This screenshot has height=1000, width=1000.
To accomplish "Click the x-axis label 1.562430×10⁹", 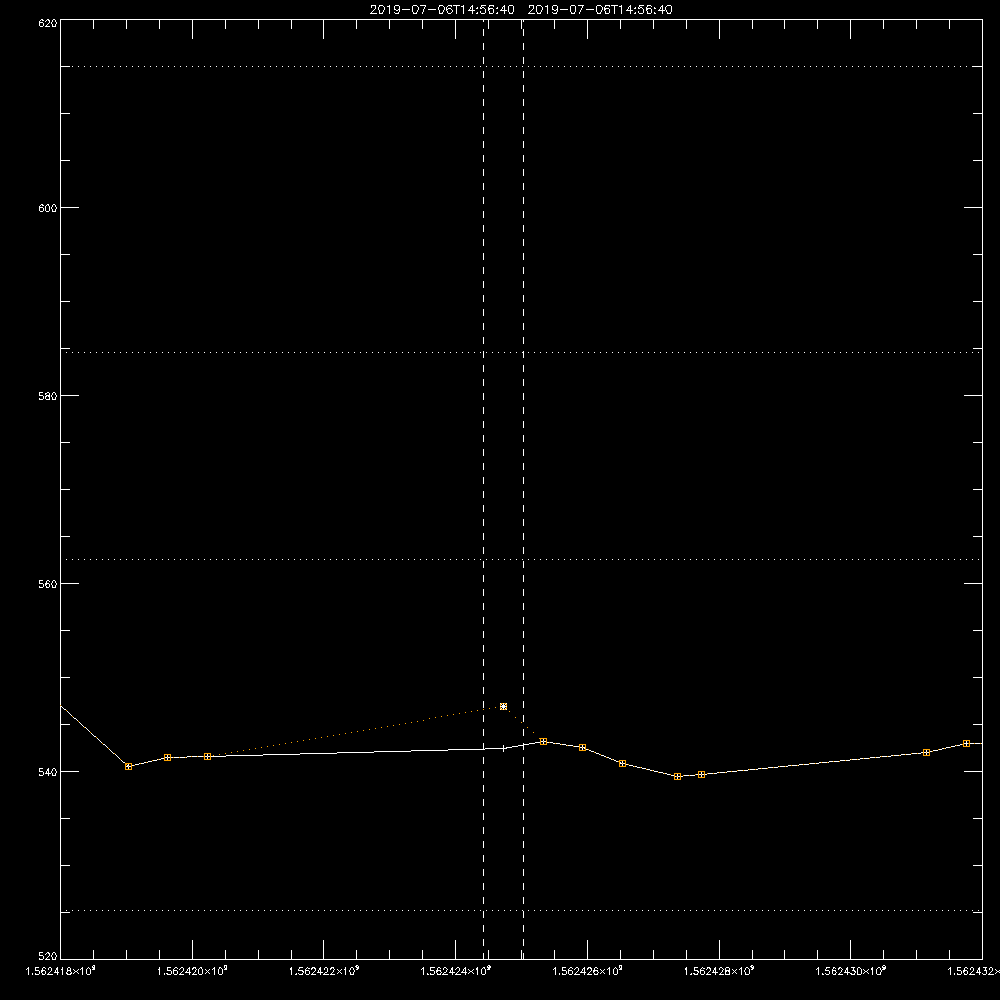I will [851, 971].
